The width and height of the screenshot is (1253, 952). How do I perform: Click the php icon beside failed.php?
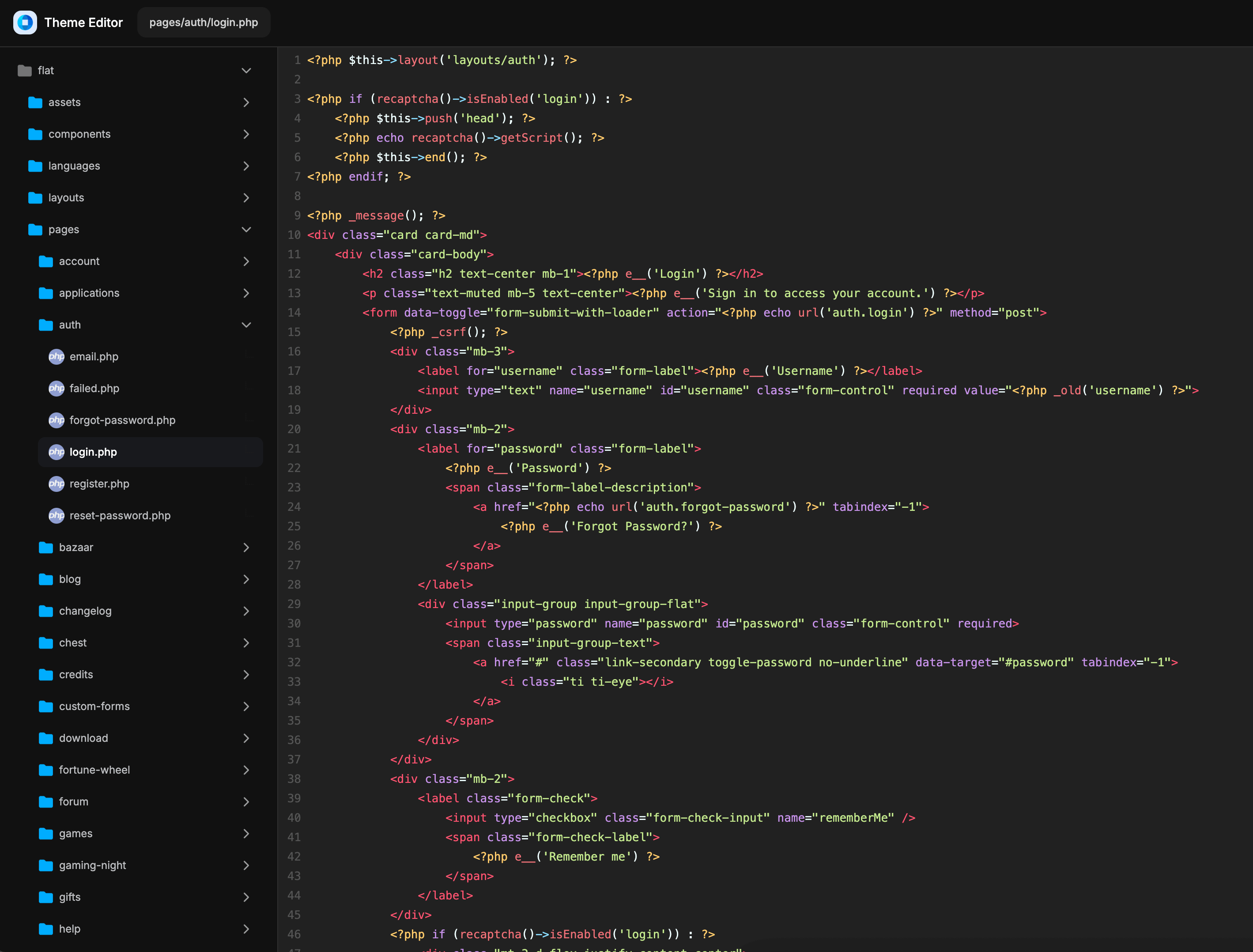pos(56,388)
